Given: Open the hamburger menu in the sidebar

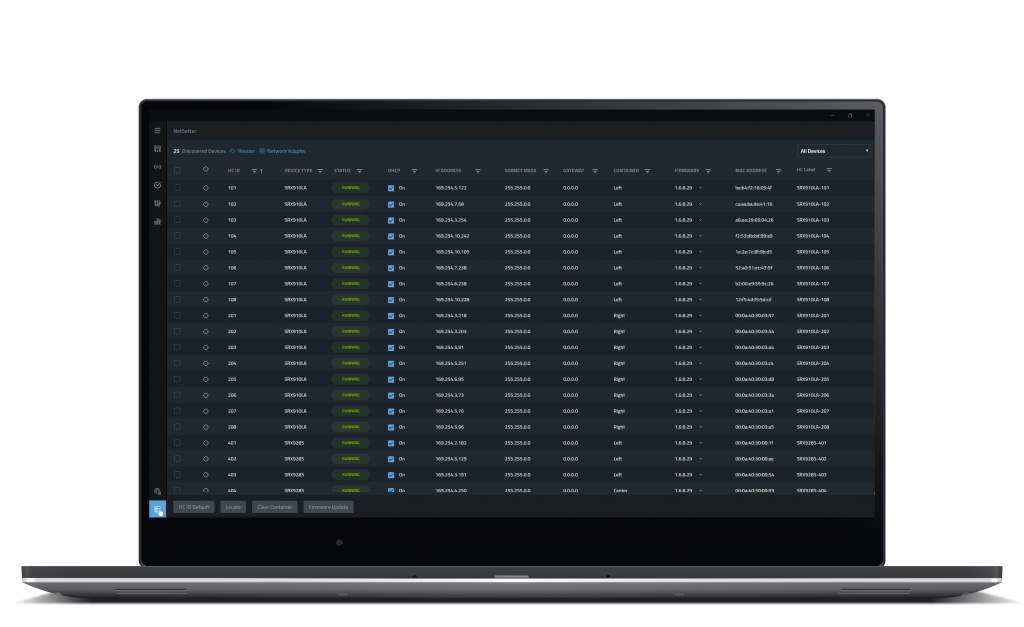Looking at the screenshot, I should (x=157, y=131).
